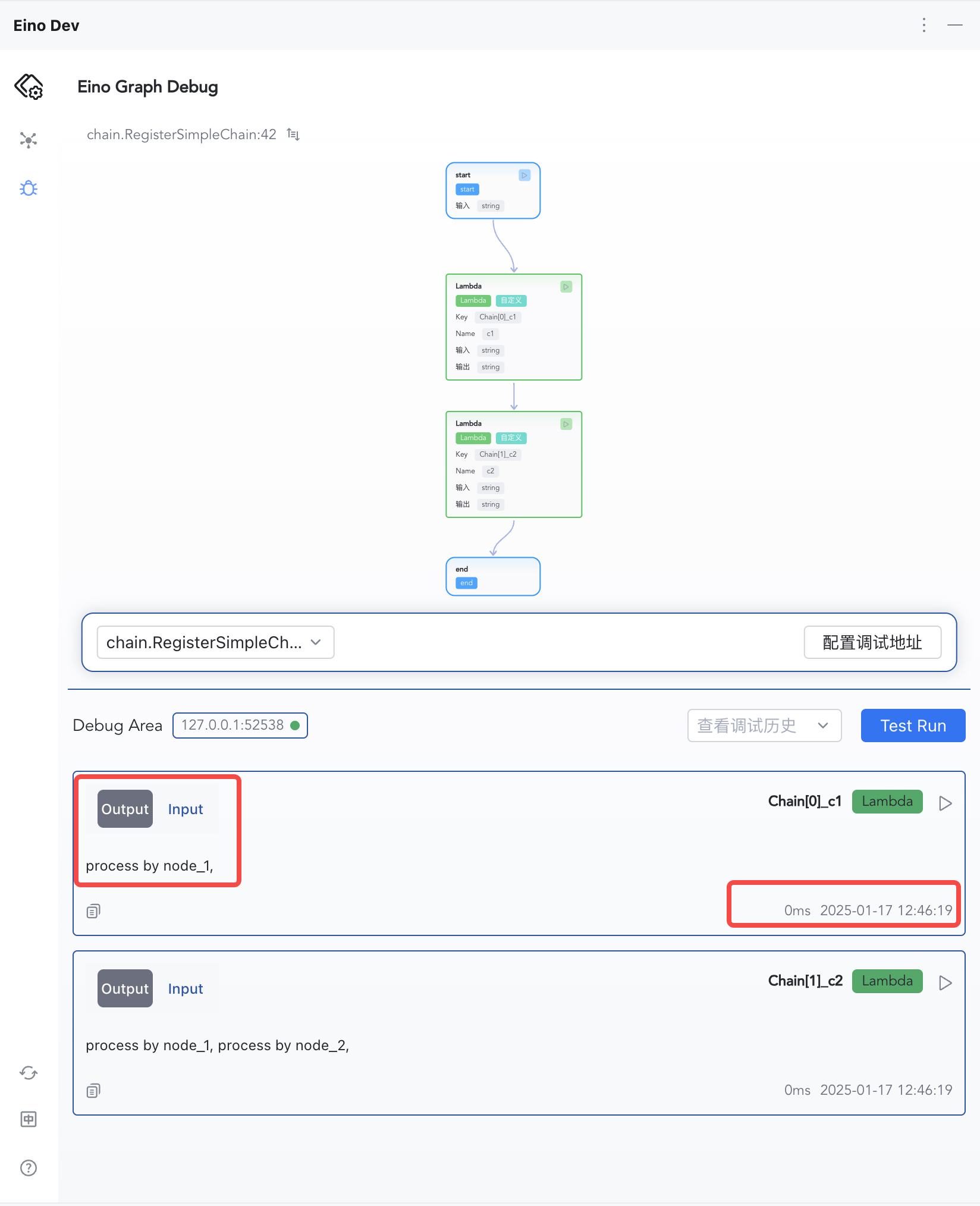
Task: Click the layout icon beside chain.RegisterSimpleChain:42
Action: (x=293, y=134)
